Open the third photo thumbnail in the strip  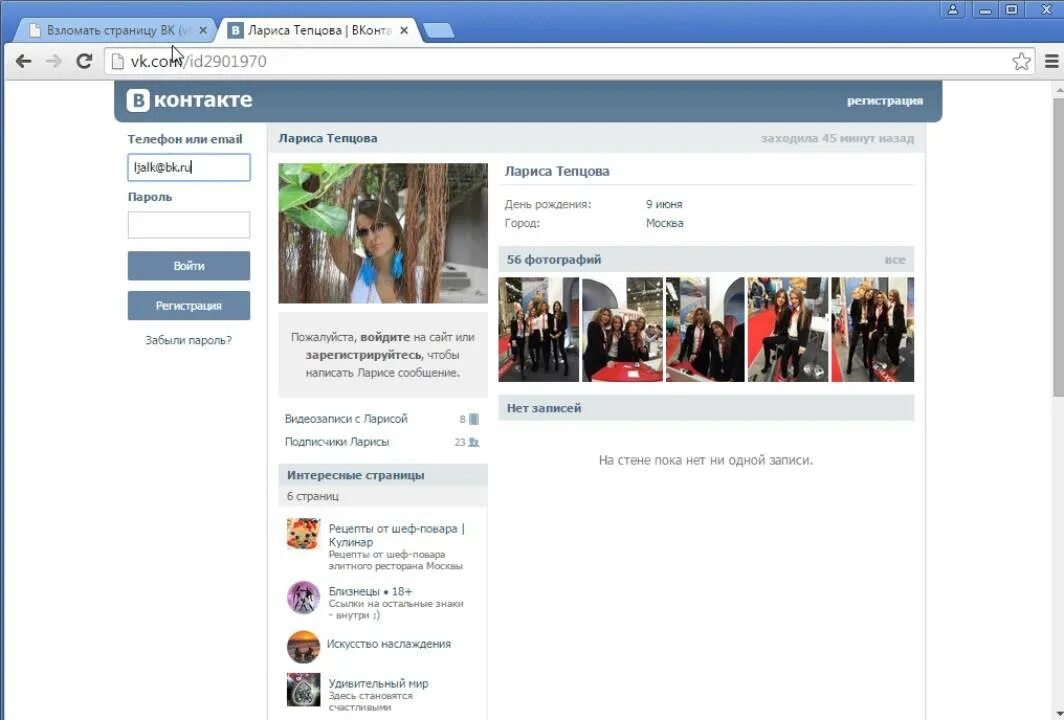point(705,329)
